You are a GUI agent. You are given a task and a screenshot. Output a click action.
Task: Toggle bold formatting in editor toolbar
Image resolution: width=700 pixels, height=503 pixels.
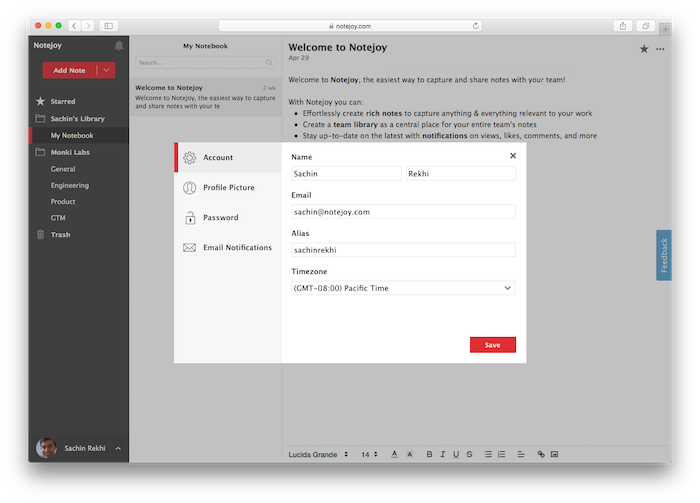point(429,454)
